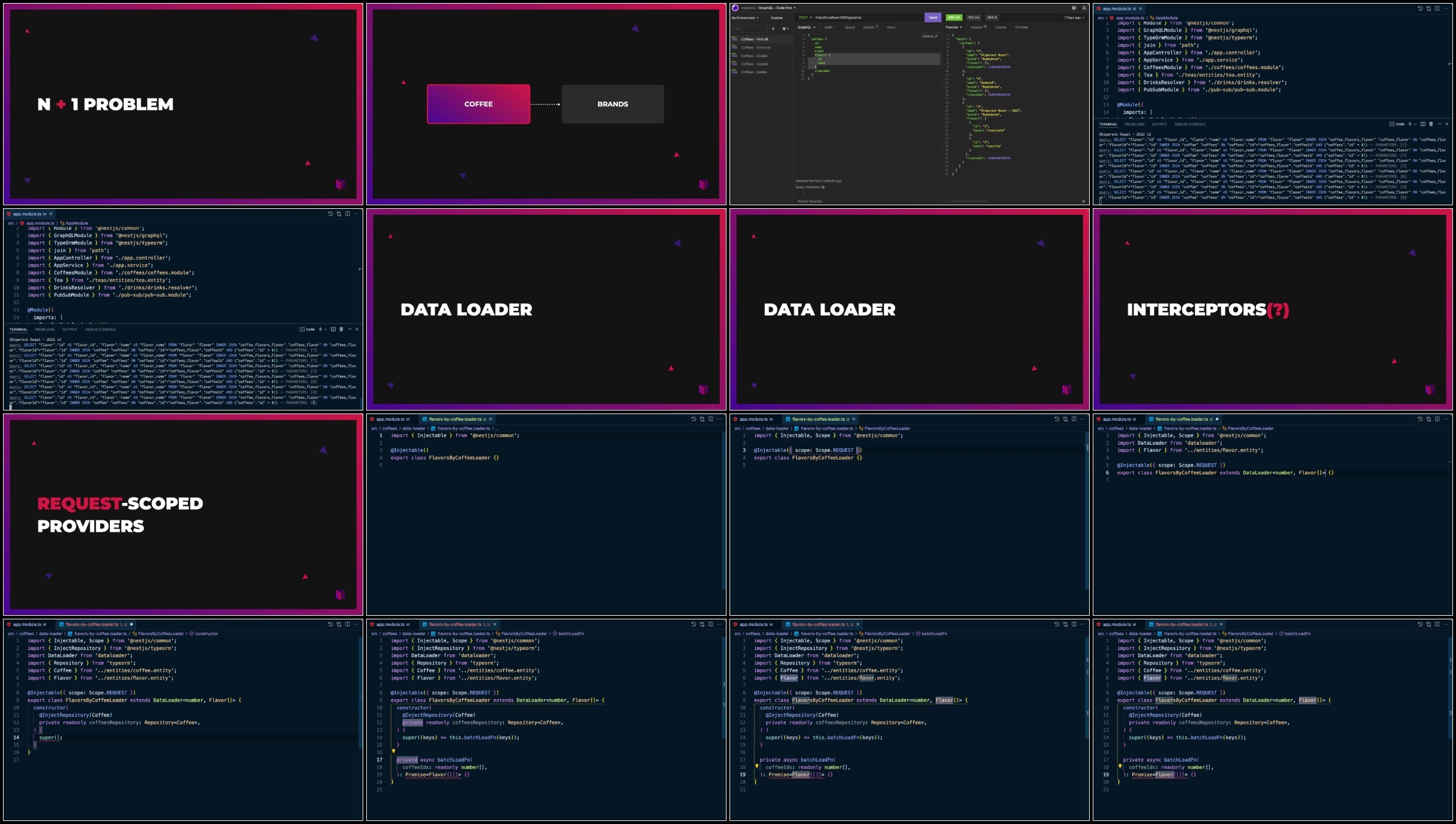Open the create request plus-circle menu
Viewport: 1456px width, 824px height.
pyautogui.click(x=785, y=29)
